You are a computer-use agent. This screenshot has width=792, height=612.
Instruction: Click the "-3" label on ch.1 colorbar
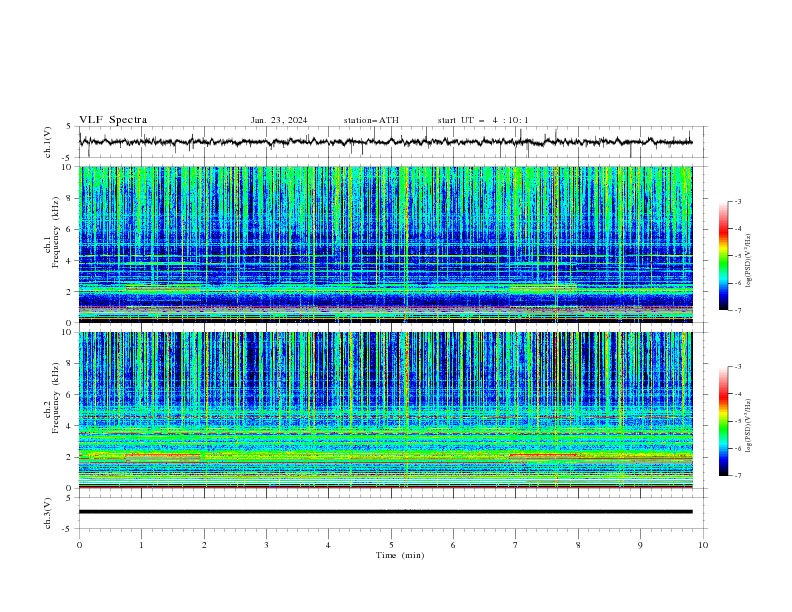pos(738,201)
